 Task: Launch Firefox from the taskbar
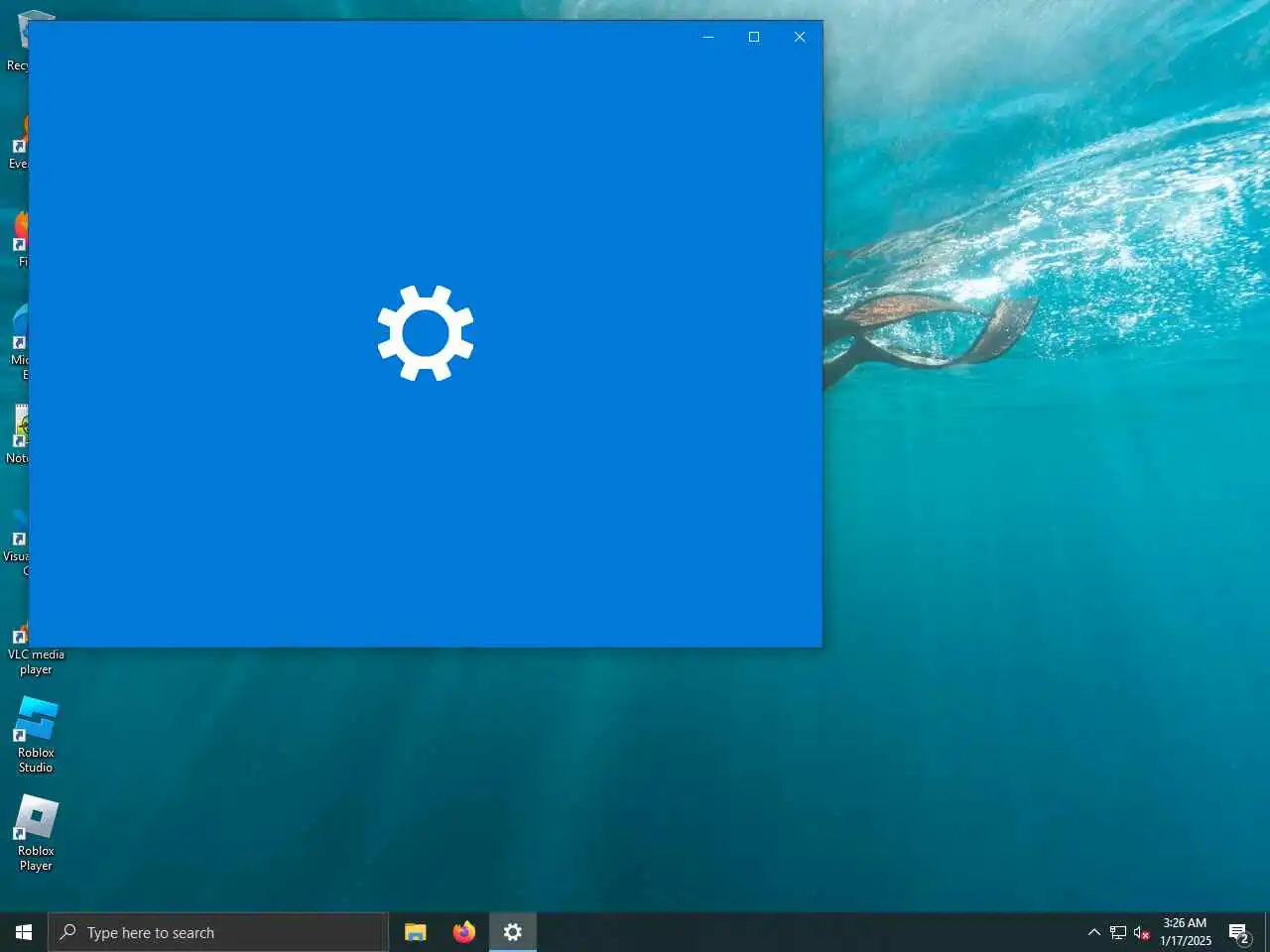point(464,932)
